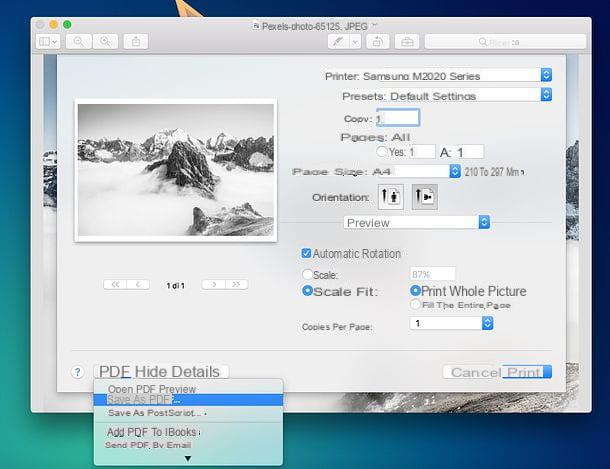
Task: Open the Copies Per Page dropdown
Action: coord(451,323)
